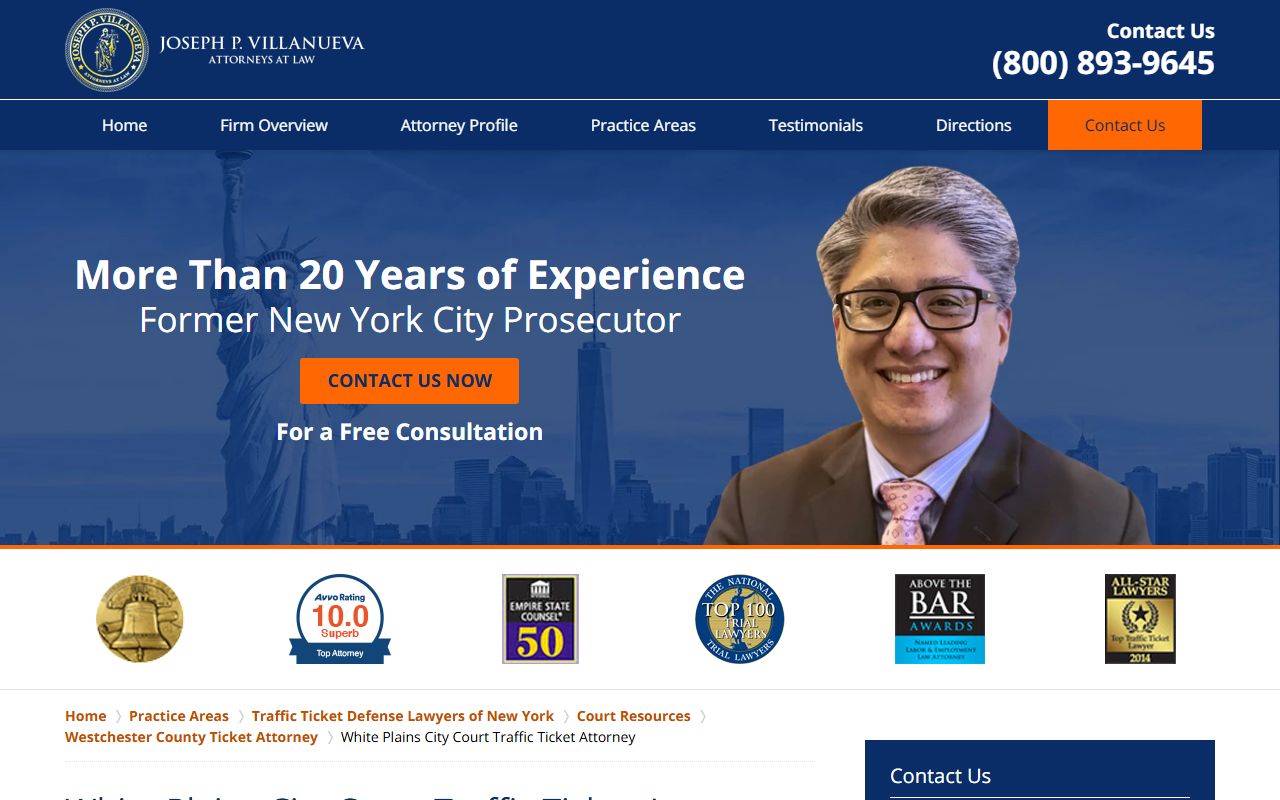The width and height of the screenshot is (1280, 800).
Task: Click the Joseph P. Villanueva firm logo
Action: click(x=215, y=50)
